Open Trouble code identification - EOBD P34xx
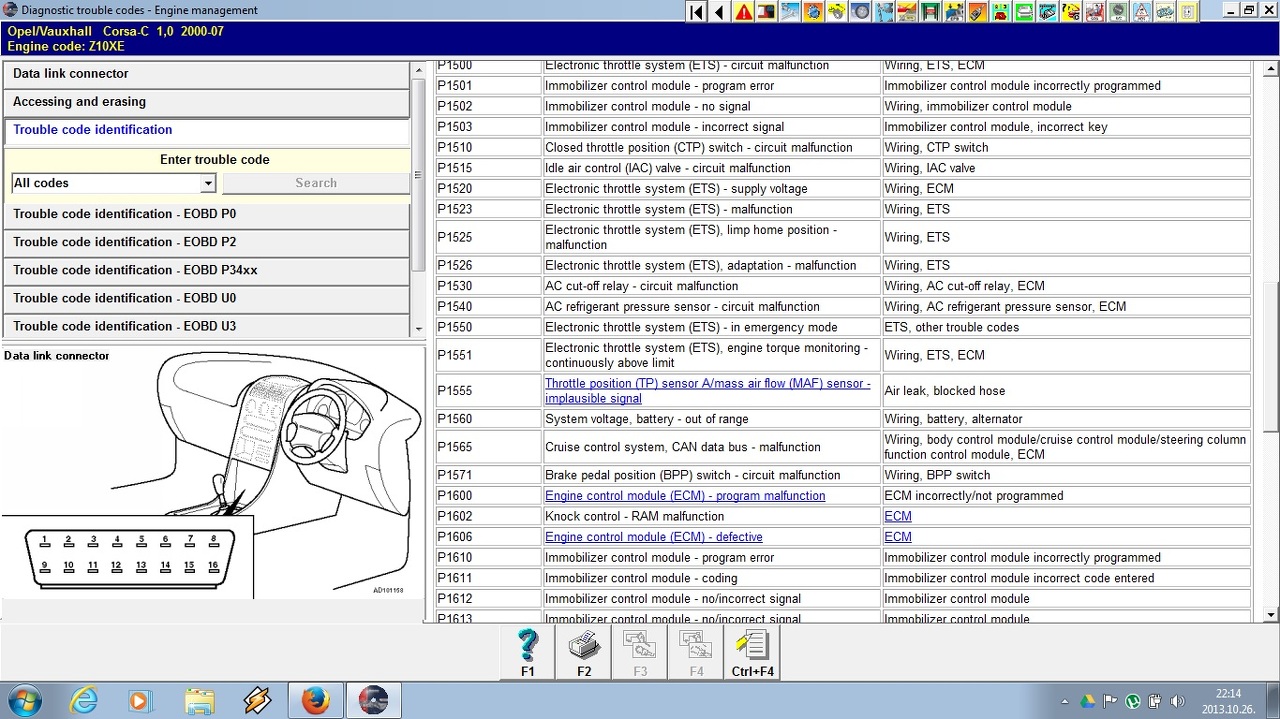The width and height of the screenshot is (1280, 719). (206, 270)
